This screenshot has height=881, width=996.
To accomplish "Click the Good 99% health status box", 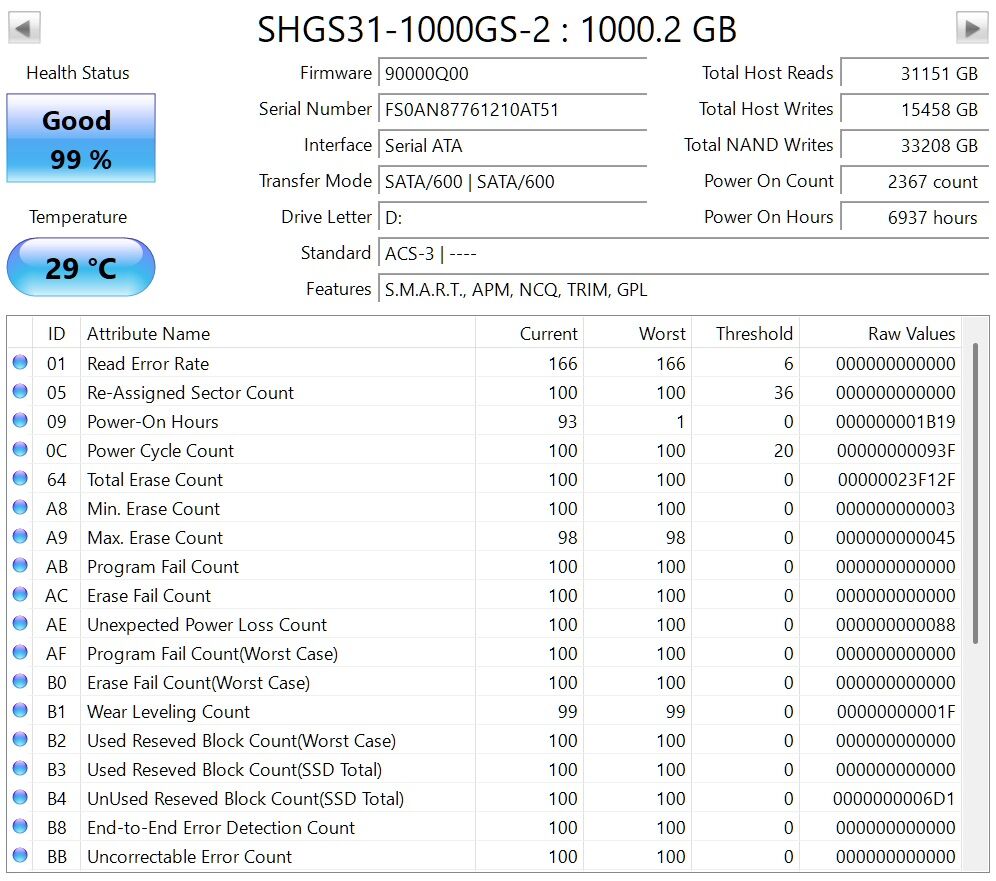I will click(x=81, y=139).
